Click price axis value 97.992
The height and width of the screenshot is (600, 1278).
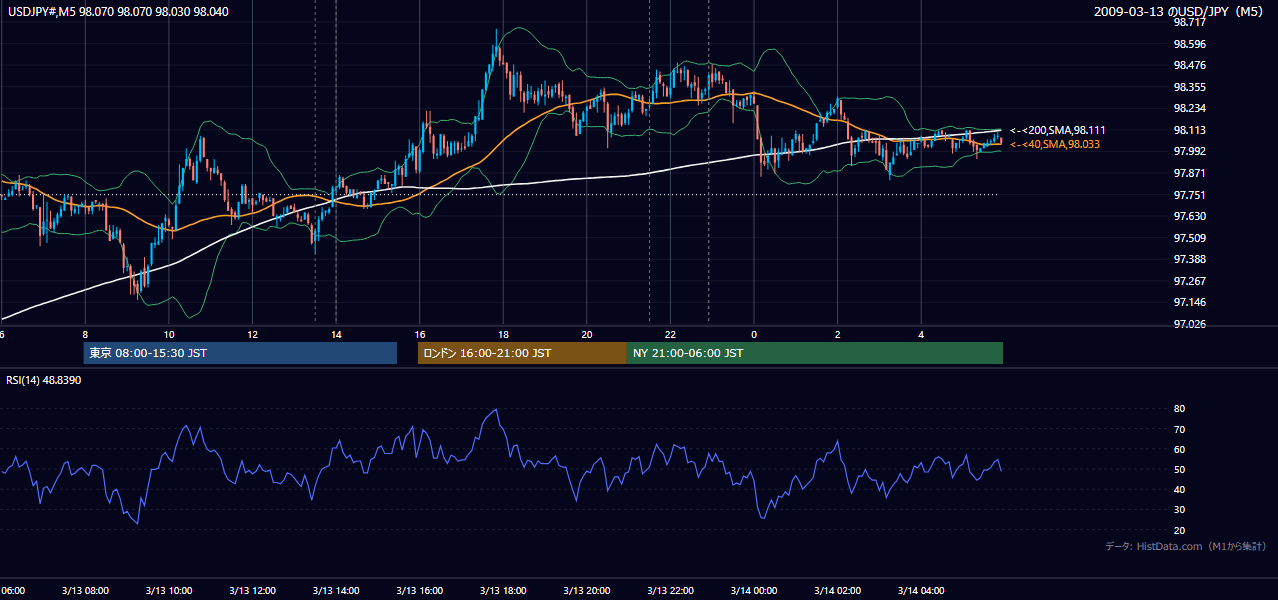point(1189,152)
